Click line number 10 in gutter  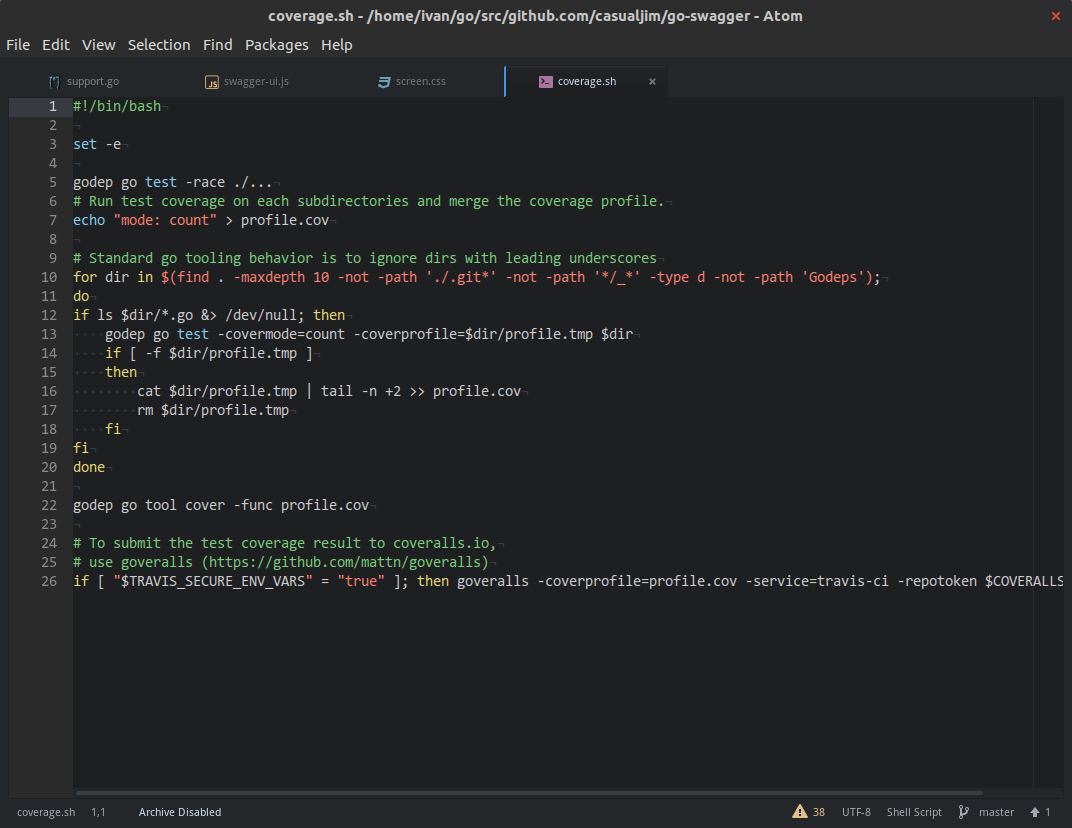(x=49, y=278)
